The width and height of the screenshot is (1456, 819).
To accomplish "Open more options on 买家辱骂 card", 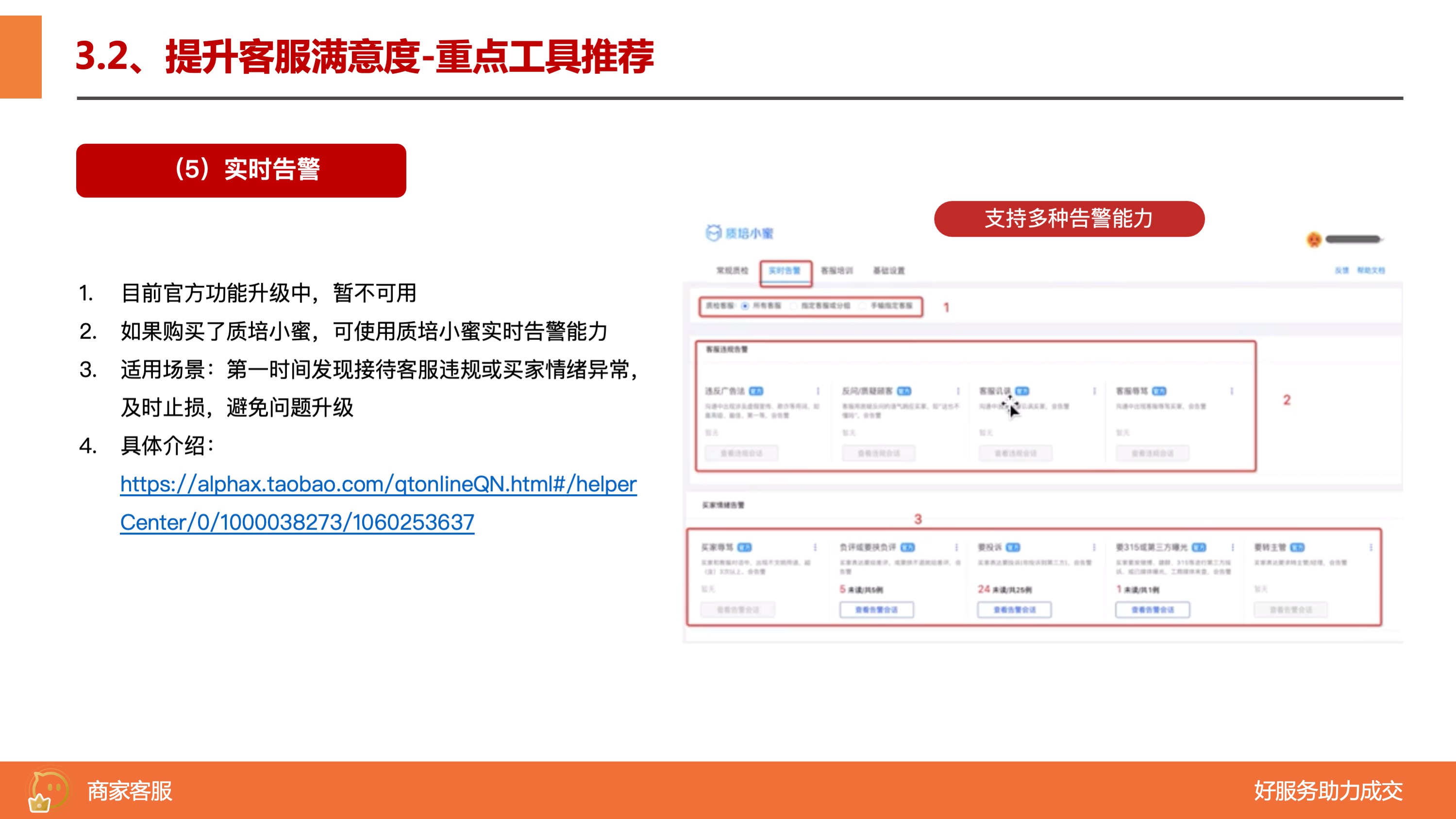I will tap(815, 547).
